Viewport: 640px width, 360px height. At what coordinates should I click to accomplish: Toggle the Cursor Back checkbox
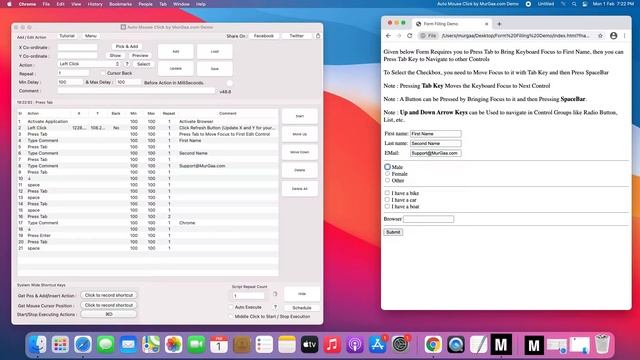click(103, 73)
